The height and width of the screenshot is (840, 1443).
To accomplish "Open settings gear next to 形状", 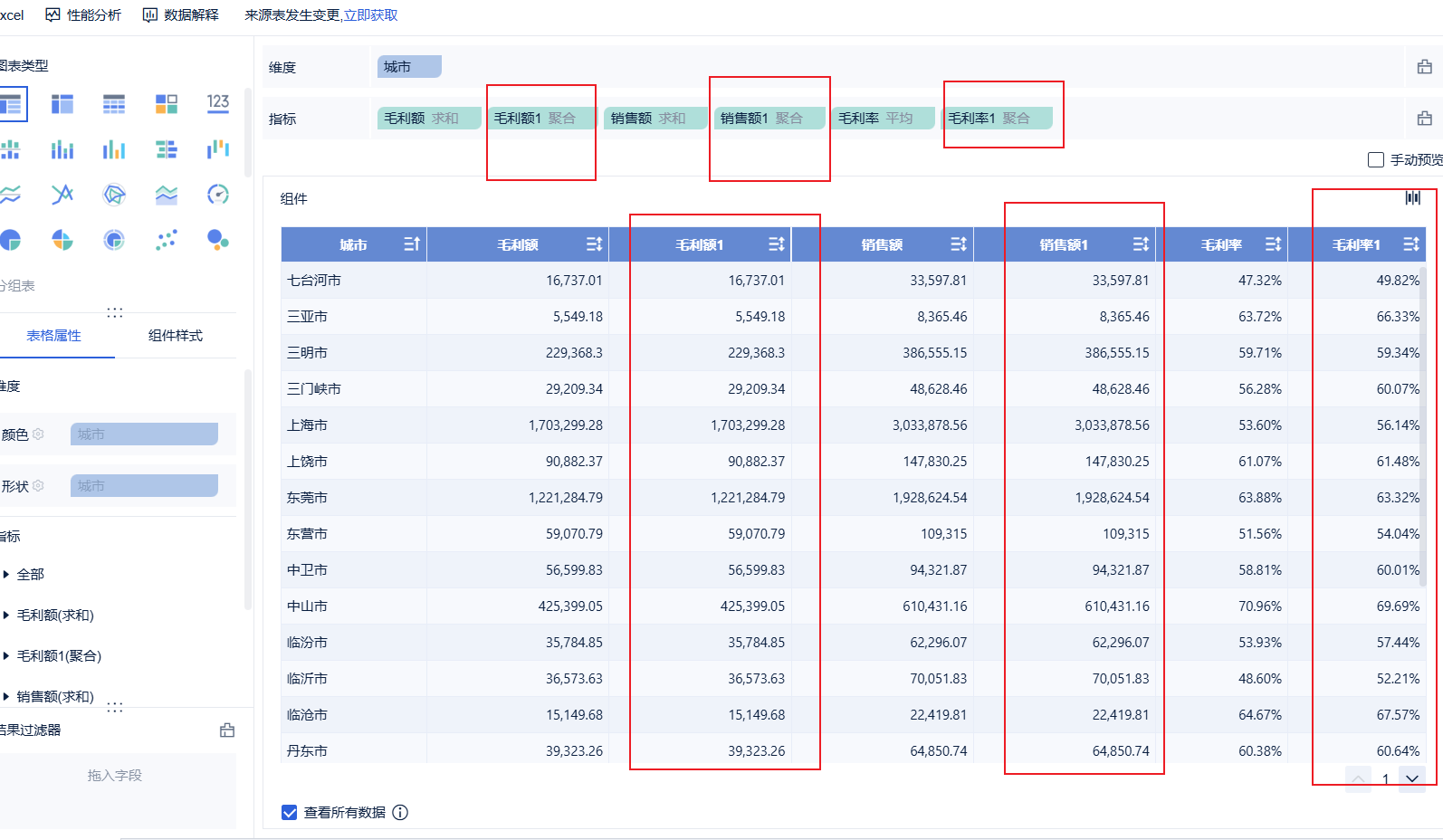I will pos(38,486).
